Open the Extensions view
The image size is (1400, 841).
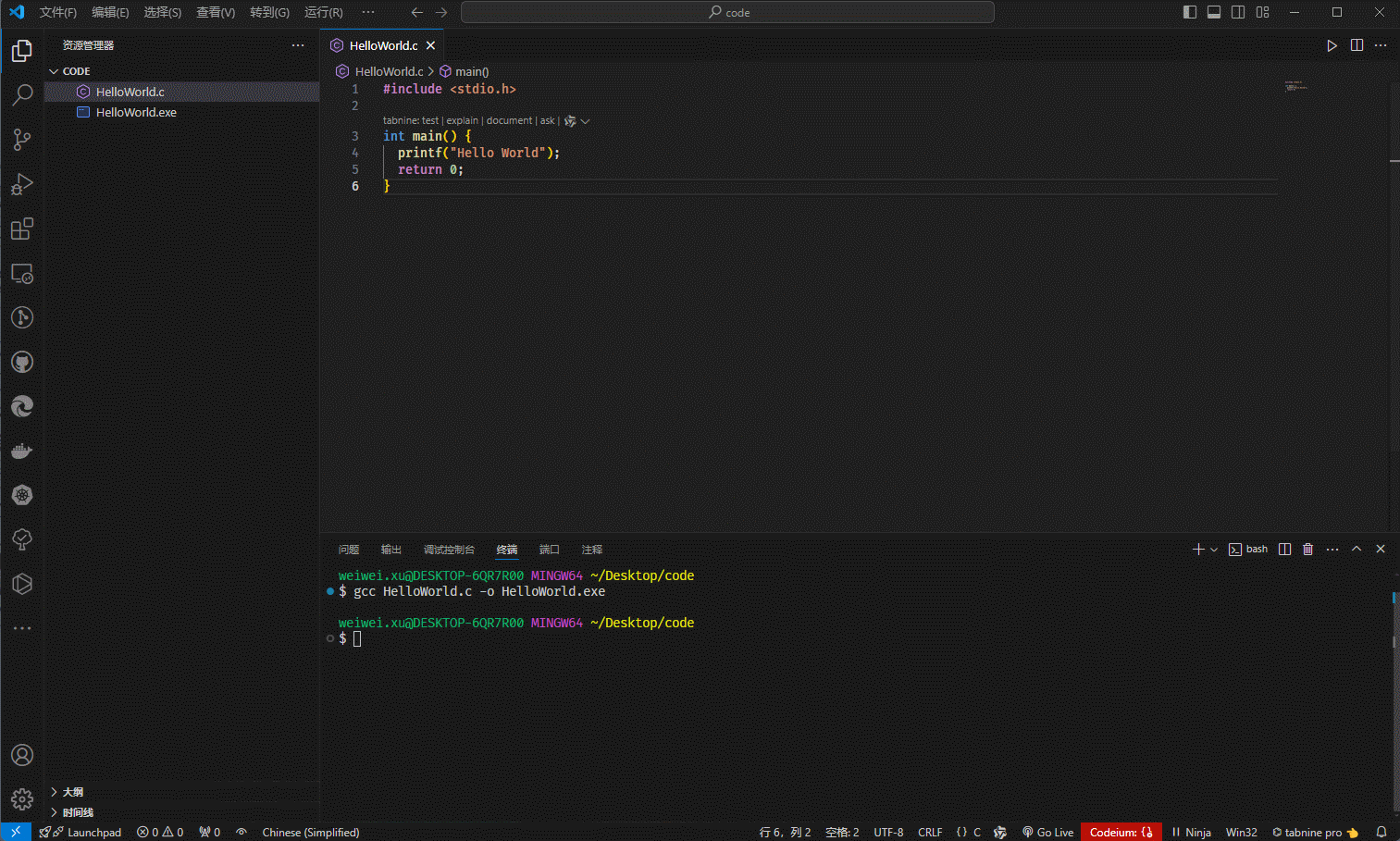(x=22, y=229)
